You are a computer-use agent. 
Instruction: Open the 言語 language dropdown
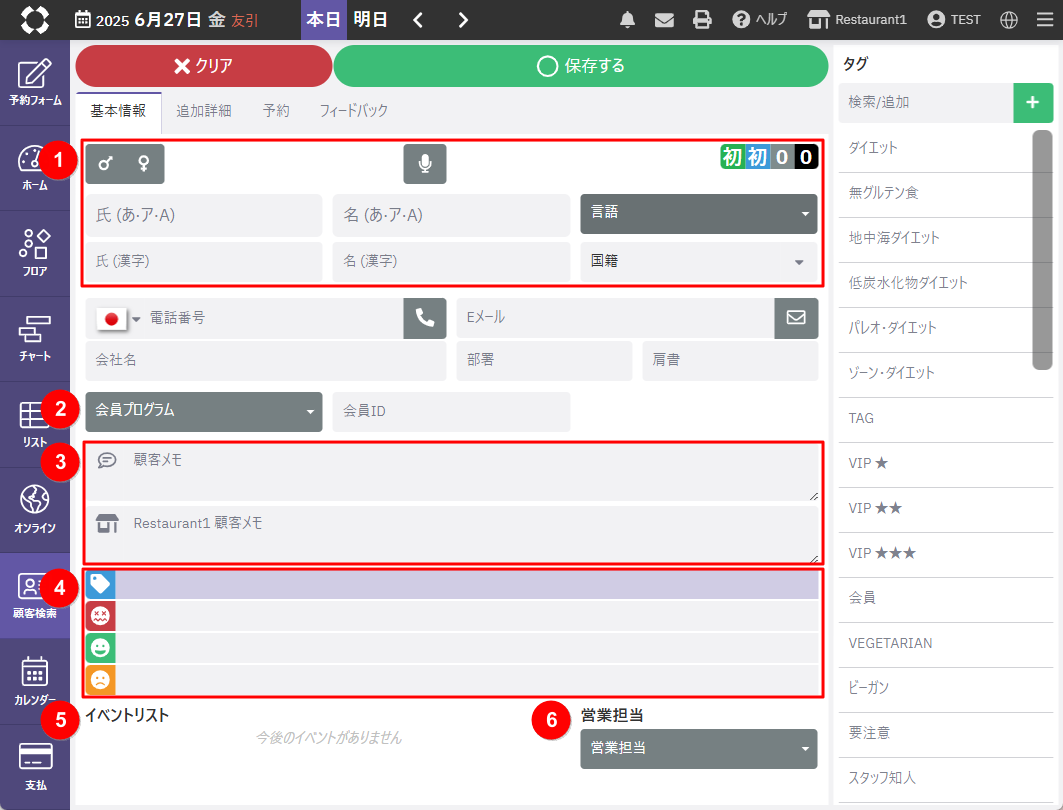pos(698,213)
